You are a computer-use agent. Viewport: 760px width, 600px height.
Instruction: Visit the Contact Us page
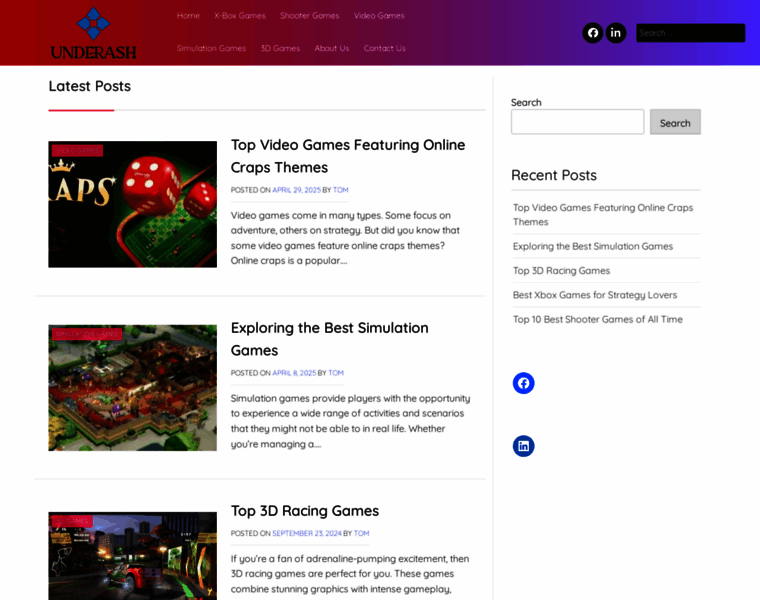(x=385, y=48)
